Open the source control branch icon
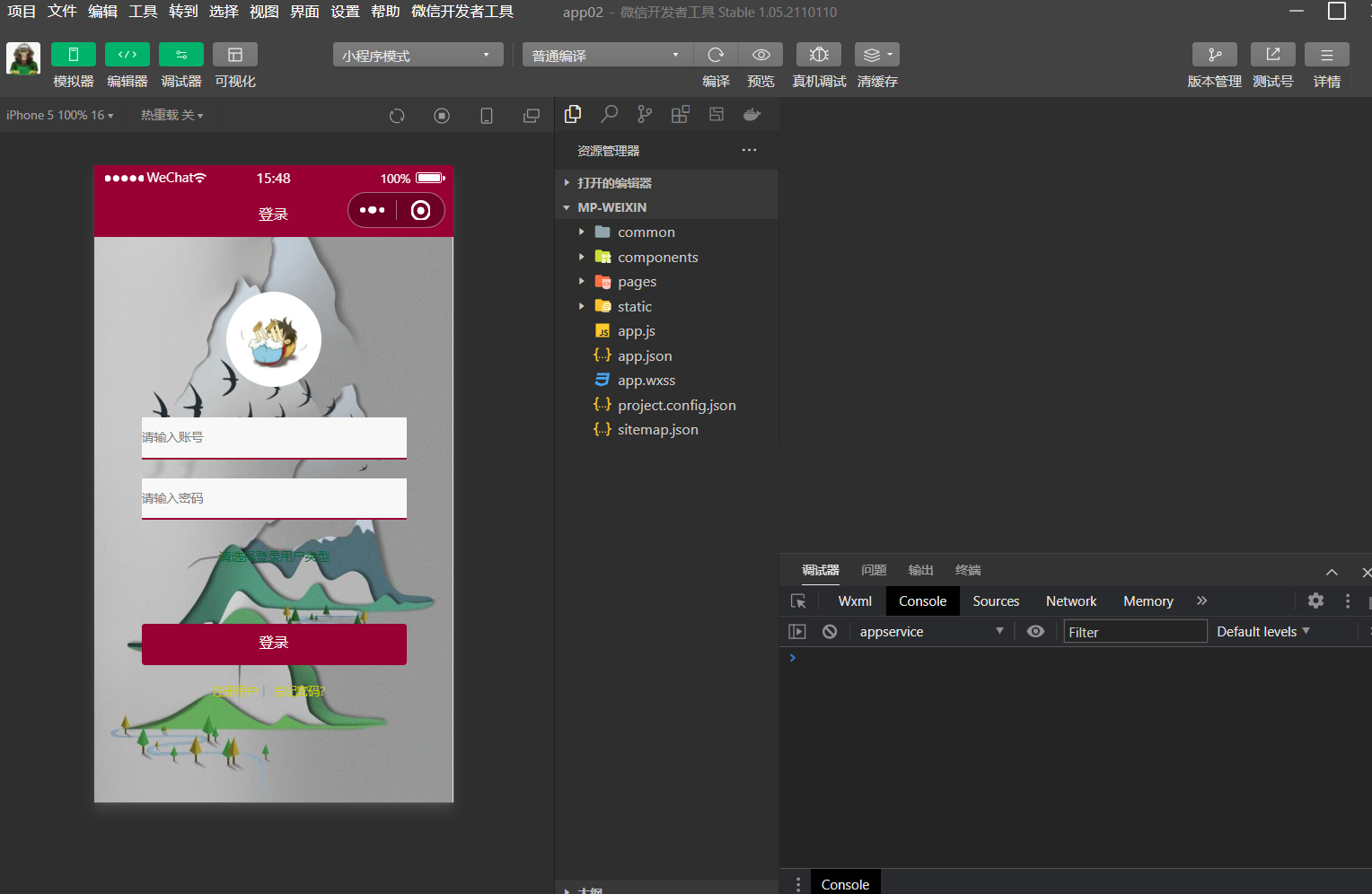 coord(645,114)
